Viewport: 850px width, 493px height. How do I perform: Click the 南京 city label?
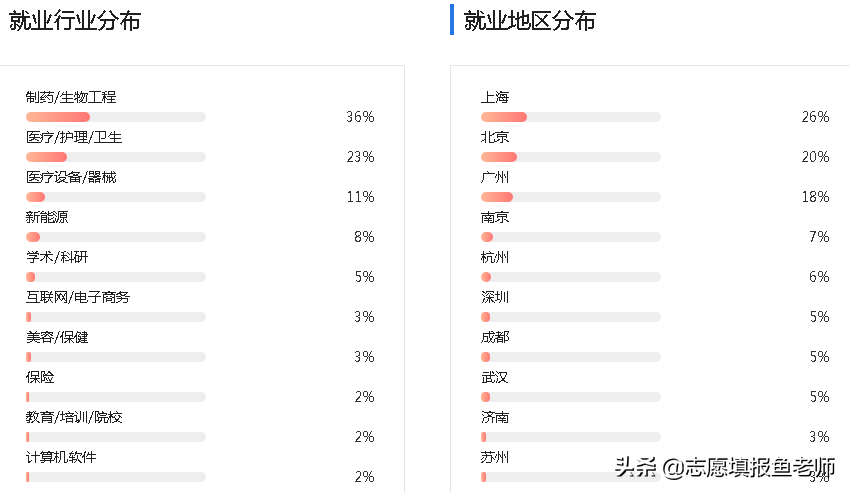pyautogui.click(x=495, y=217)
